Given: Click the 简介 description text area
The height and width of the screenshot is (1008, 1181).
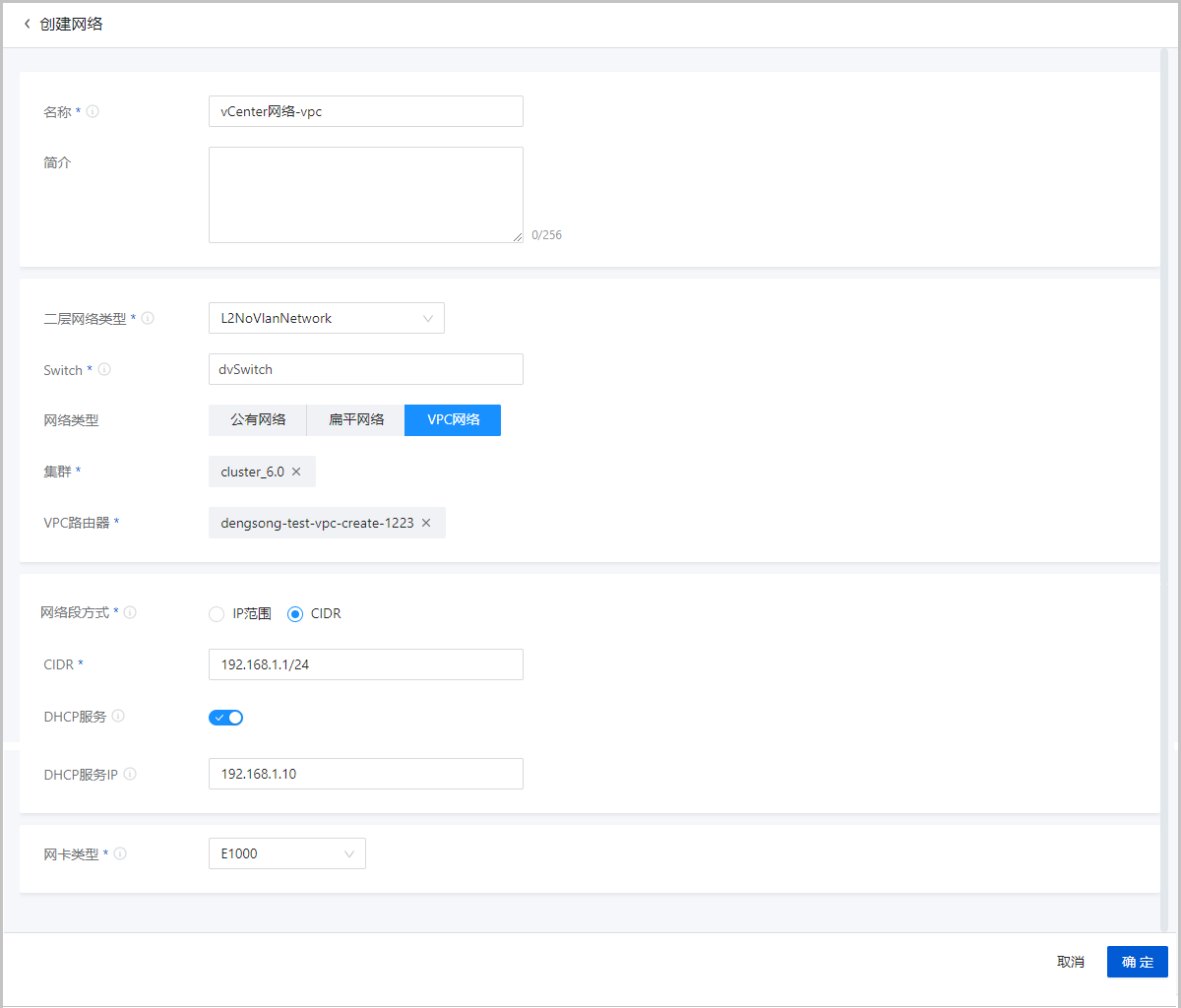Looking at the screenshot, I should click(x=365, y=194).
